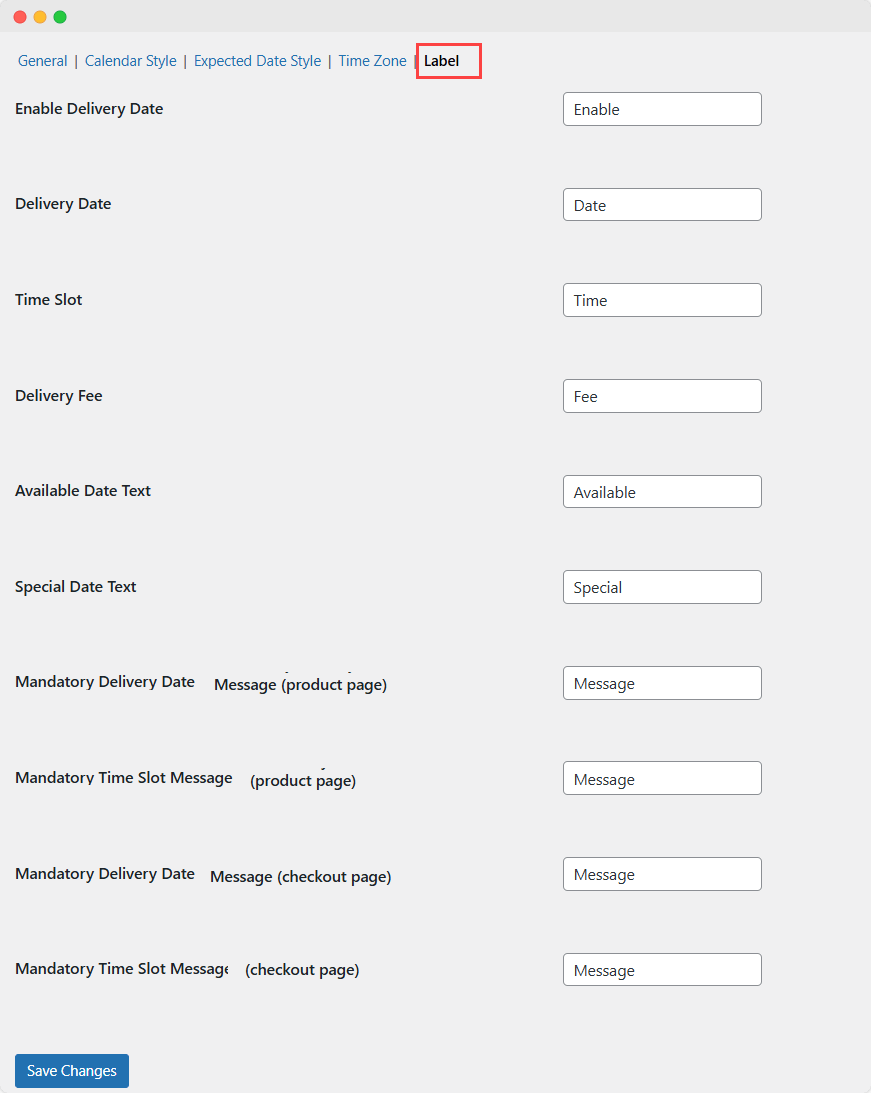Click Mandatory Delivery Date product page message field

click(x=662, y=683)
